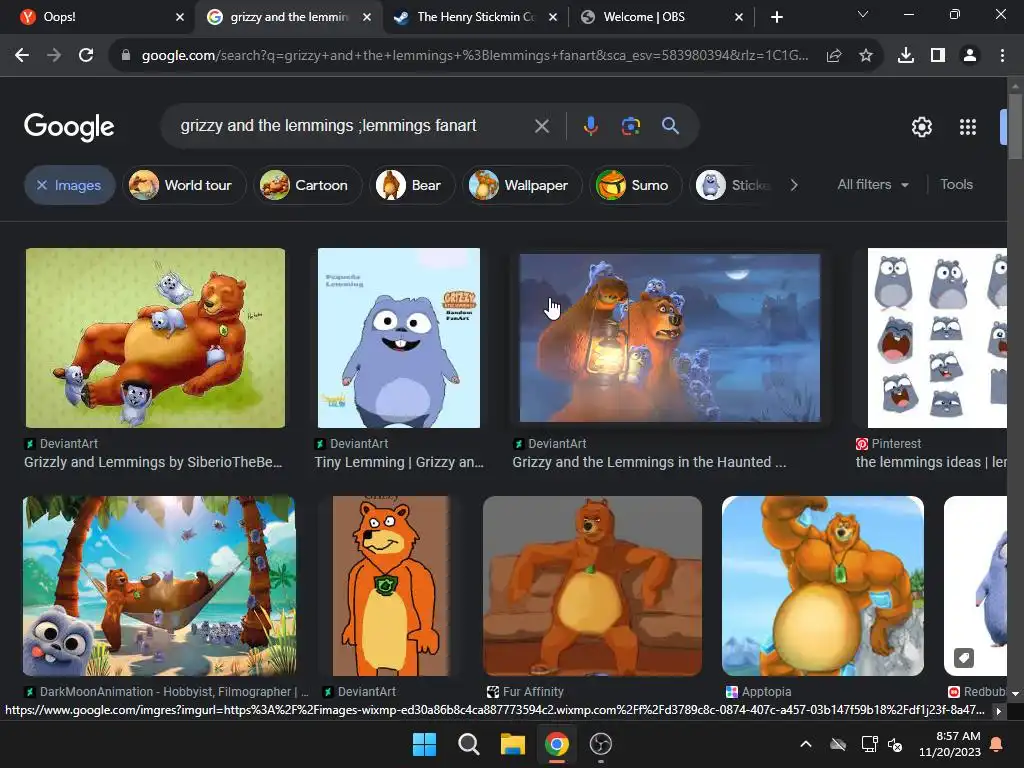Open DarkMoonAnimation beach hammock image

pyautogui.click(x=159, y=586)
